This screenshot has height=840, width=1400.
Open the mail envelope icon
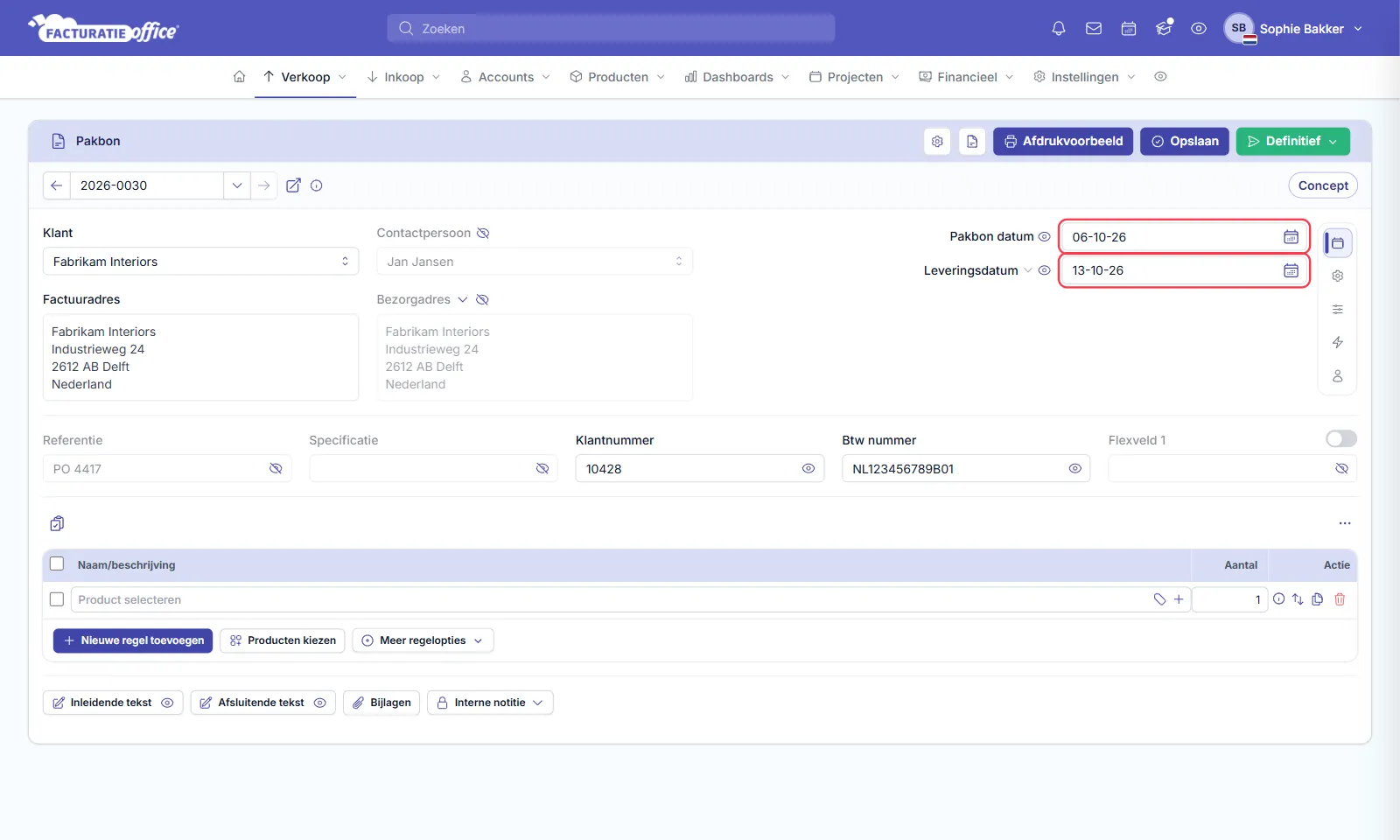[1094, 29]
